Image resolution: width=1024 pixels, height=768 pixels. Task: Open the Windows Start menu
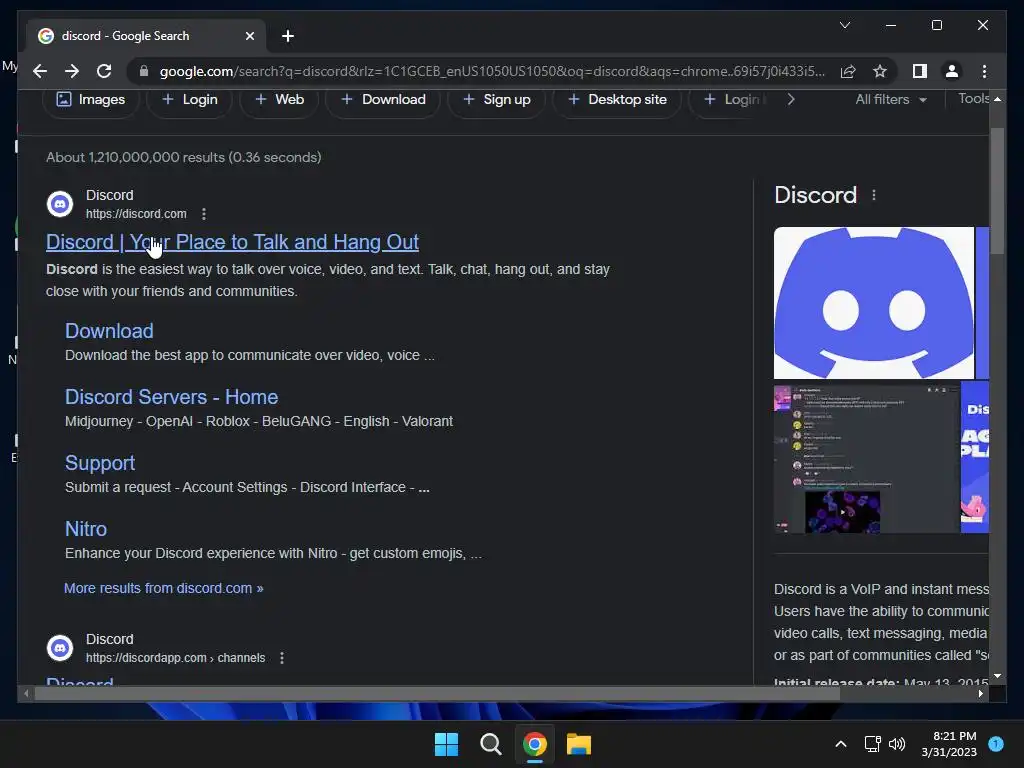coord(447,744)
